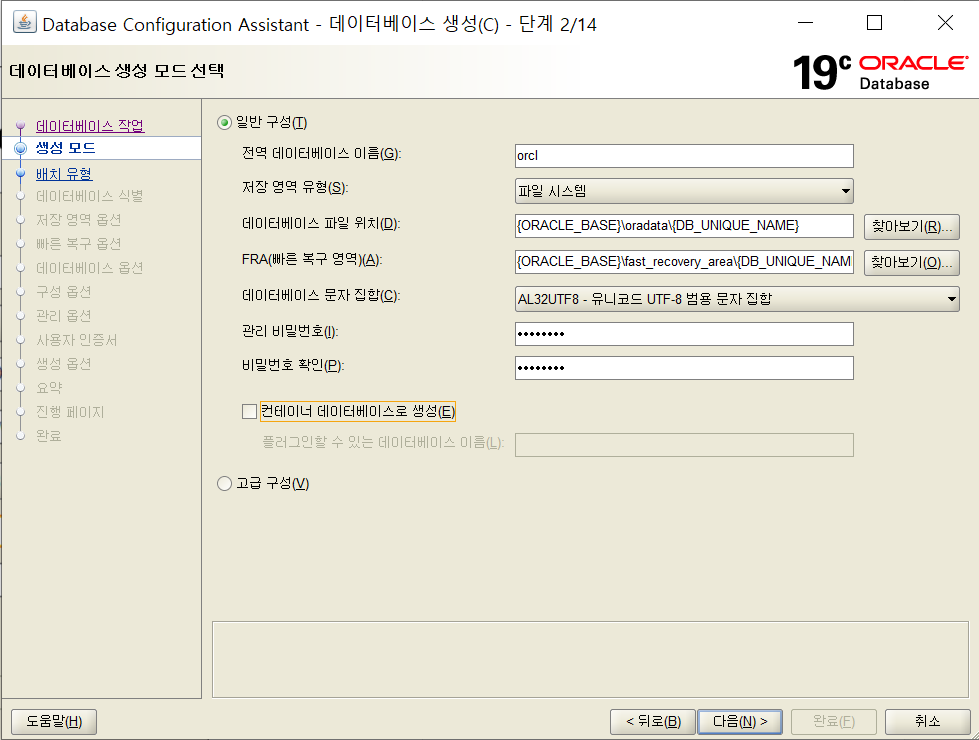This screenshot has width=979, height=740.
Task: Click the 데이터베이스 식별 step label
Action: coord(89,196)
